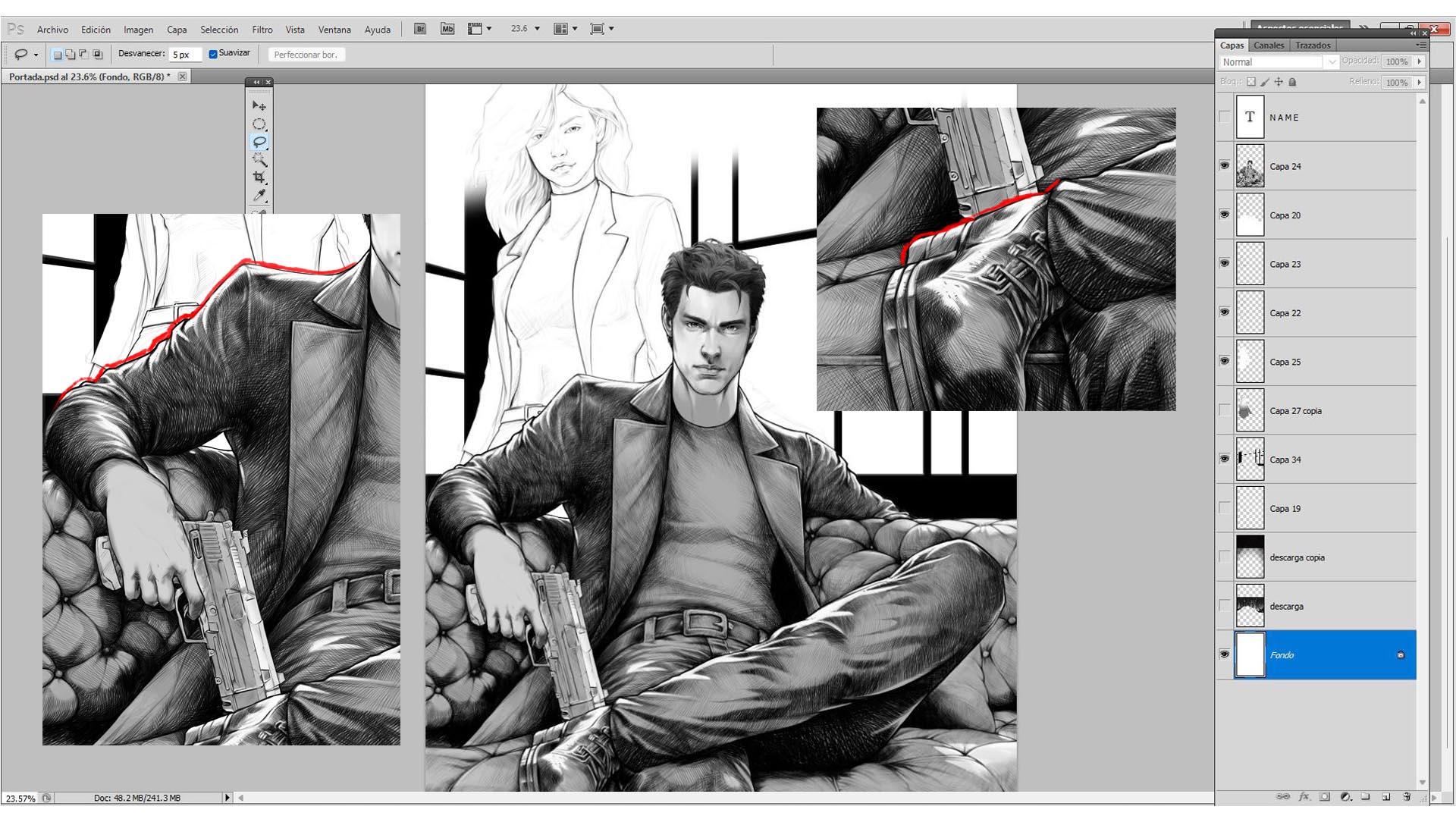The height and width of the screenshot is (819, 1456).
Task: Create a new layer group
Action: 1366,796
